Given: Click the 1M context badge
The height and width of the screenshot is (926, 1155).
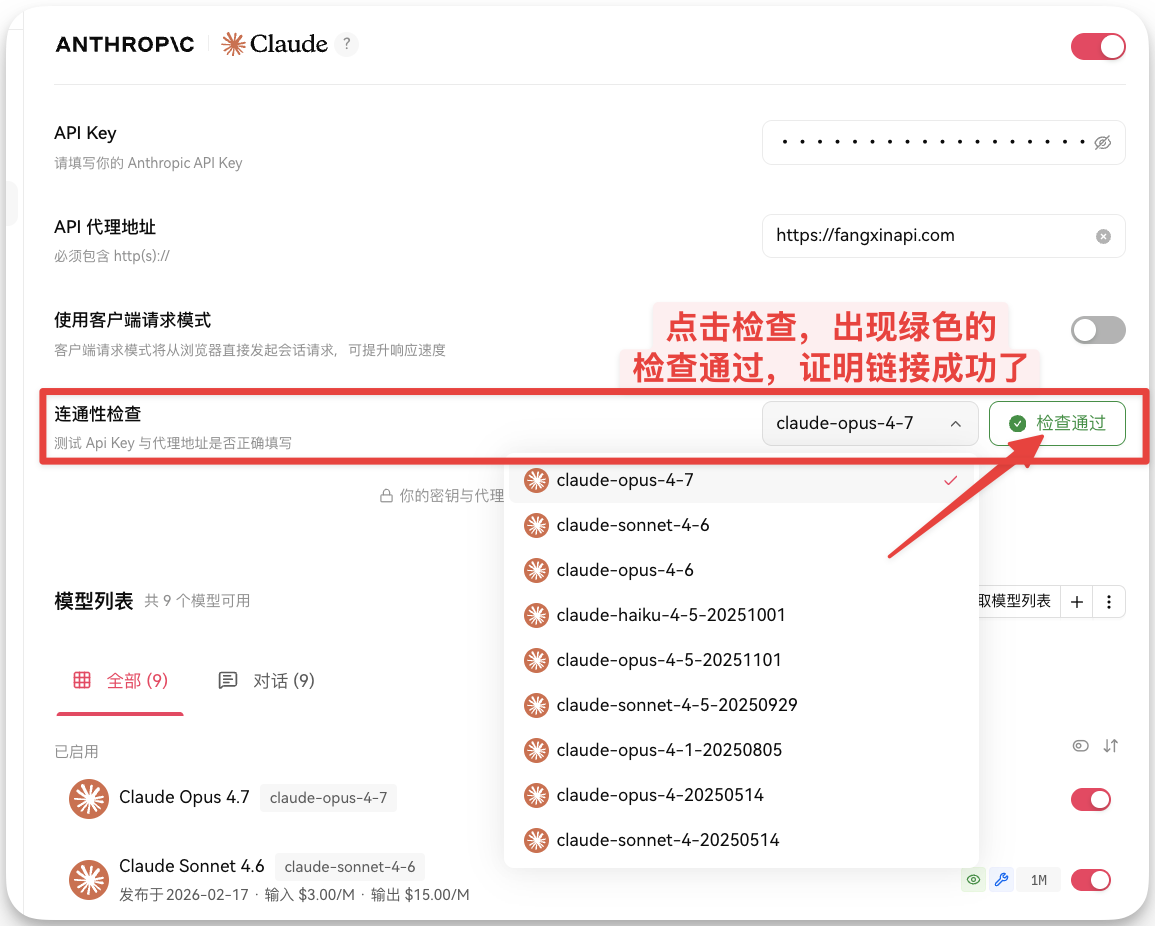Looking at the screenshot, I should pos(1039,880).
